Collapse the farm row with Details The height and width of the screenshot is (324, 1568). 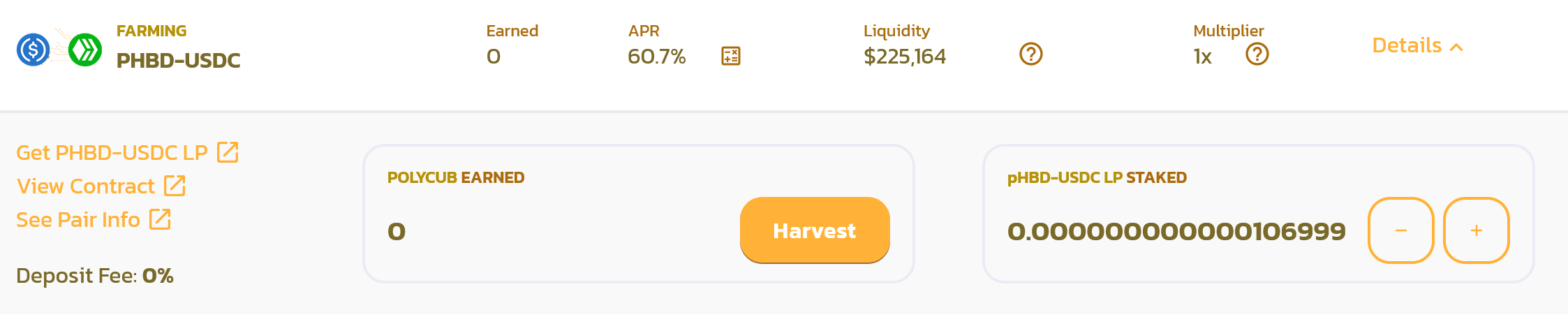coord(1417,46)
